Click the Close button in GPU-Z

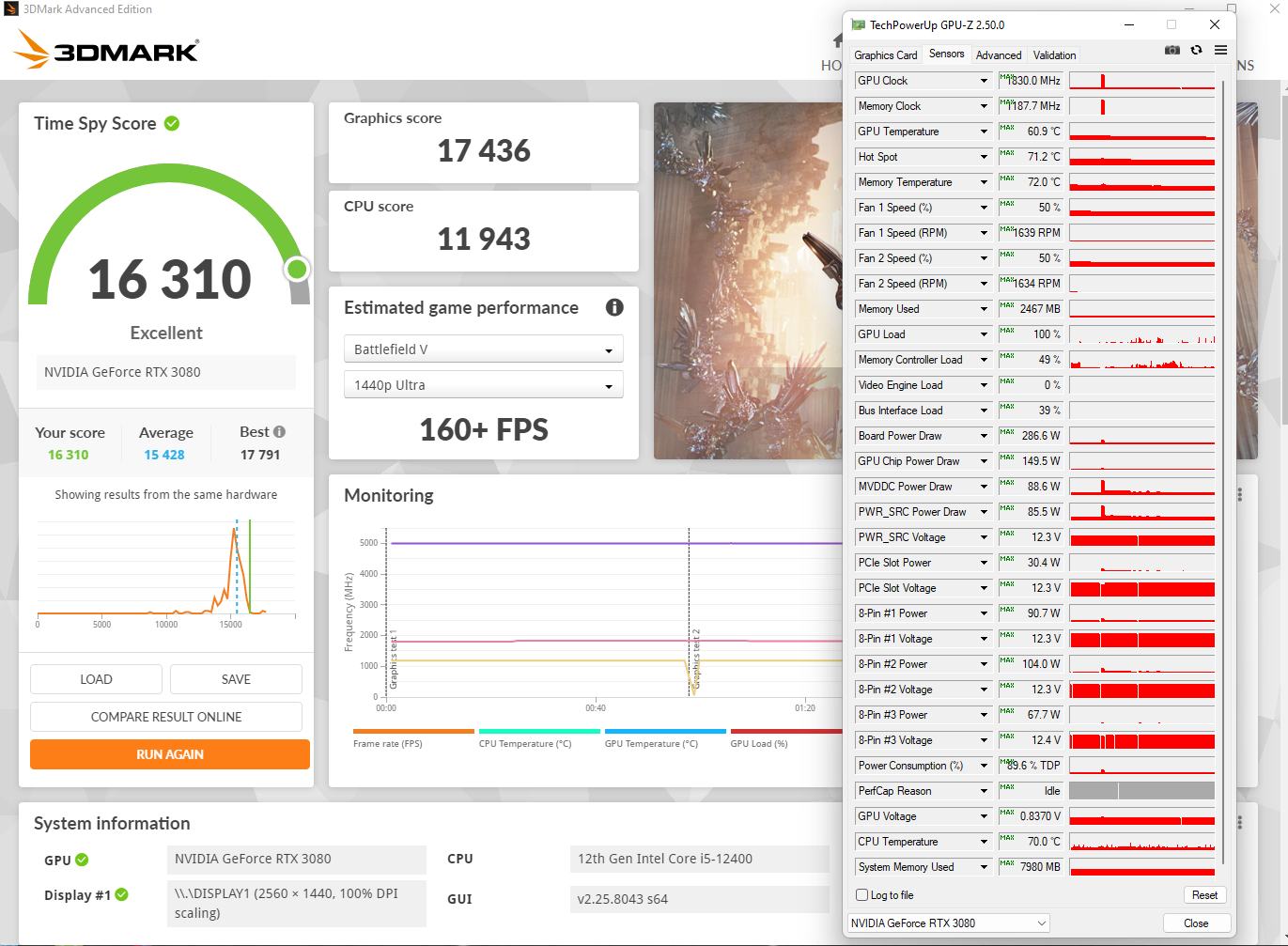click(1196, 923)
